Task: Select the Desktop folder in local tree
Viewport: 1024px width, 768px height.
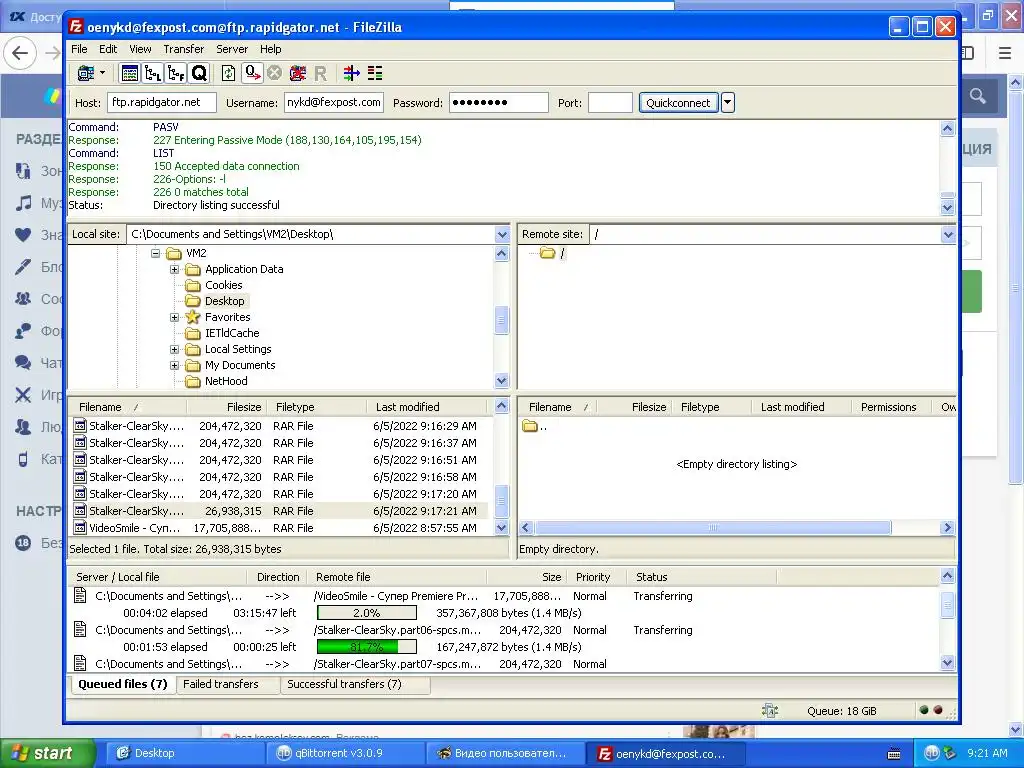Action: click(x=225, y=301)
